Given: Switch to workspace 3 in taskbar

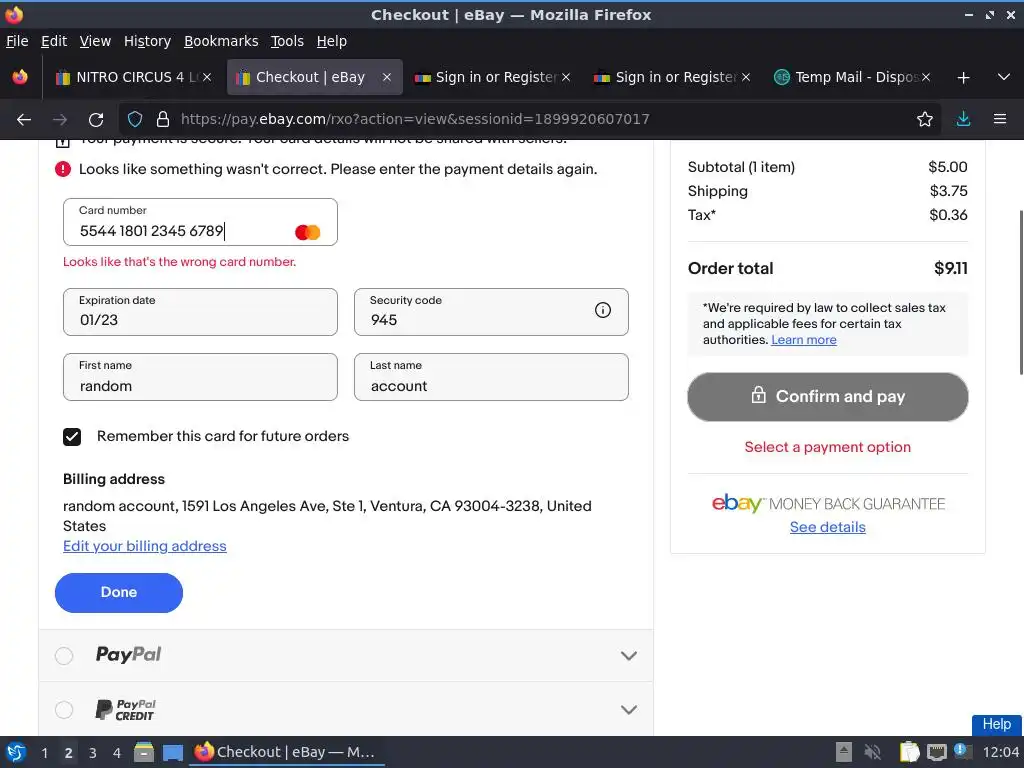Looking at the screenshot, I should (x=93, y=753).
